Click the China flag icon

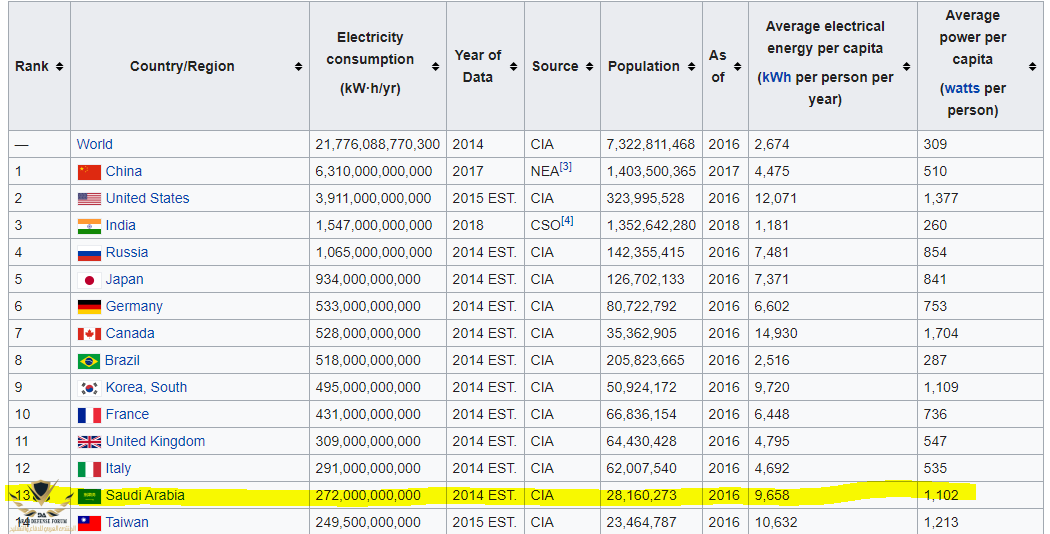point(89,172)
